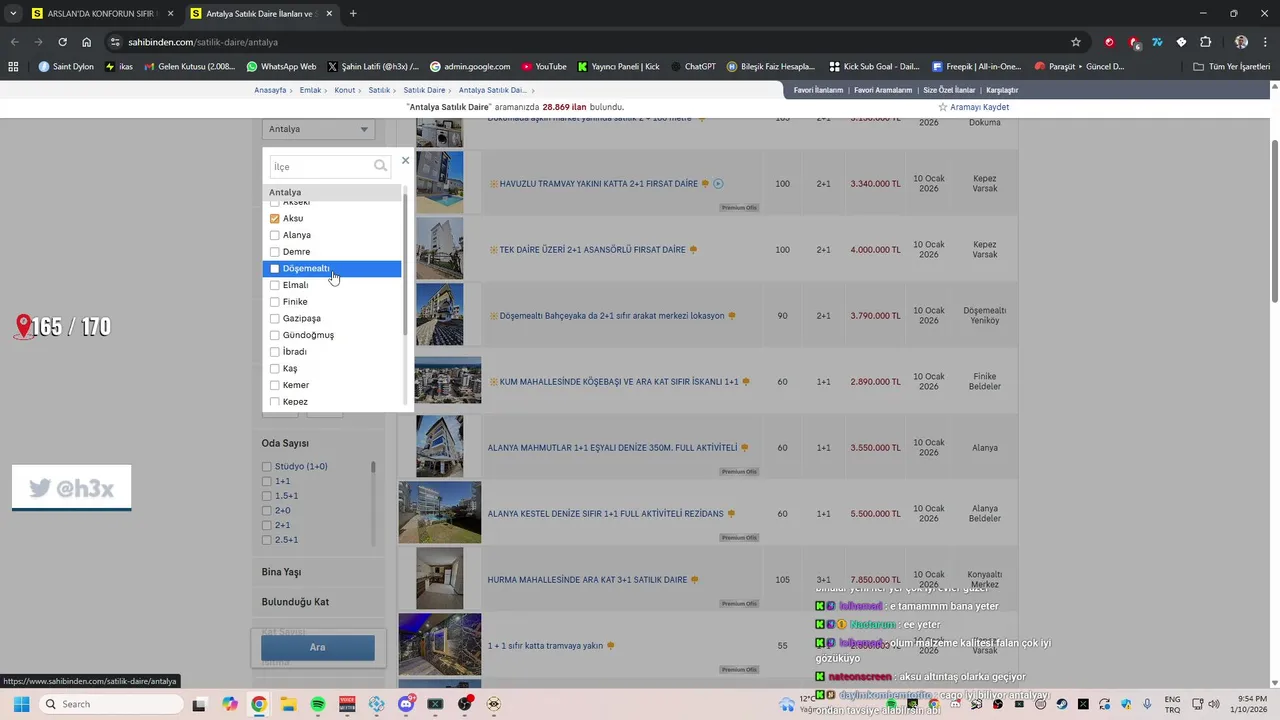Open Google Chrome from the taskbar
Screen dimensions: 1280x720
point(259,704)
